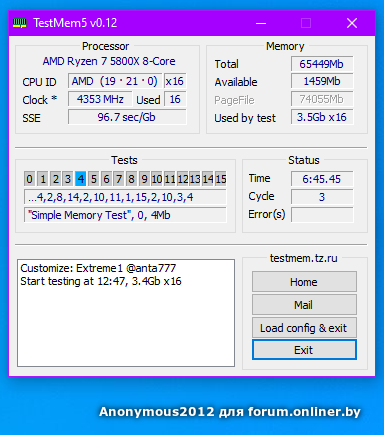Click the SSE speed value 96.7 sec/Gb
384x435 pixels.
pyautogui.click(x=127, y=117)
